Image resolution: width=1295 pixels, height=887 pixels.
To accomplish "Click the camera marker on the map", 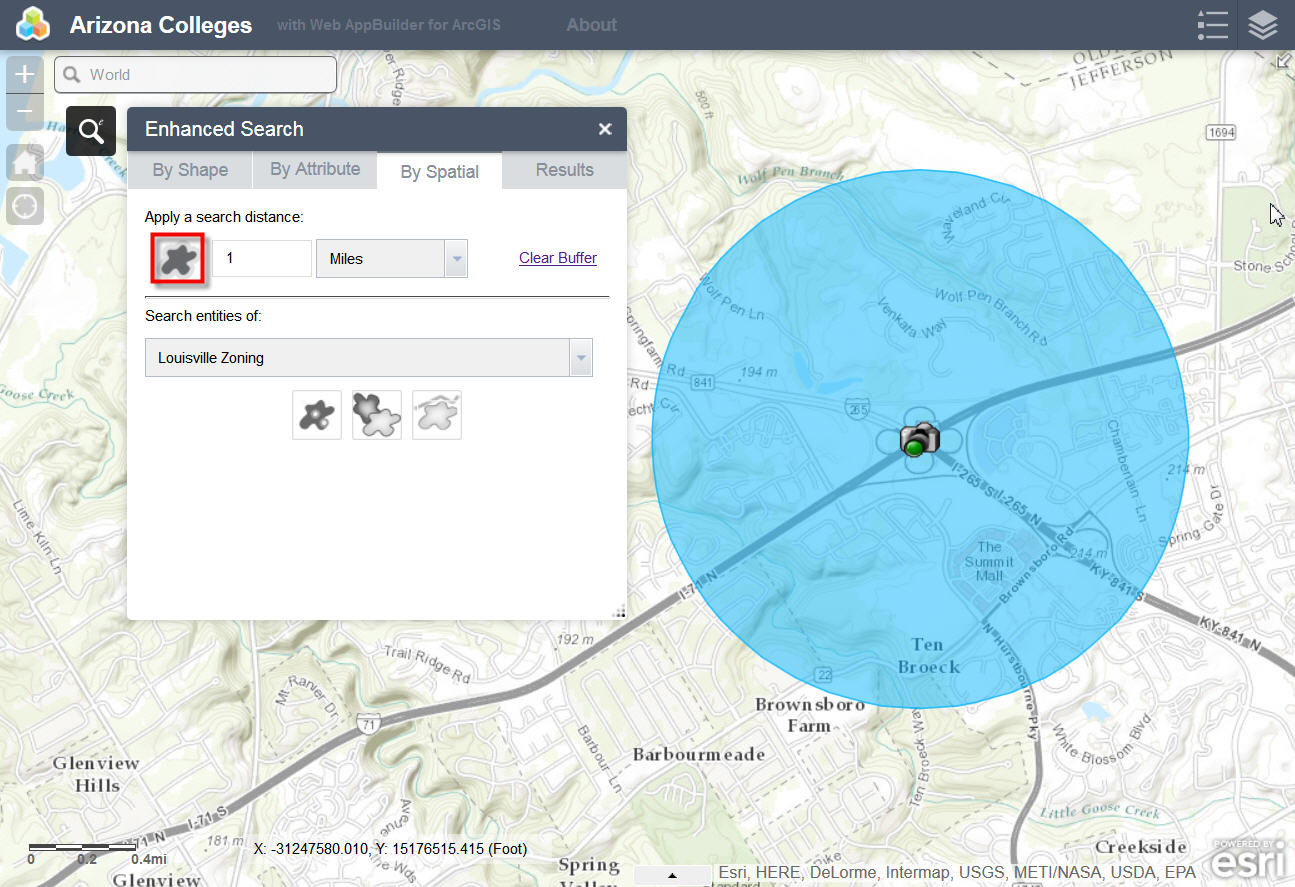I will pos(919,439).
